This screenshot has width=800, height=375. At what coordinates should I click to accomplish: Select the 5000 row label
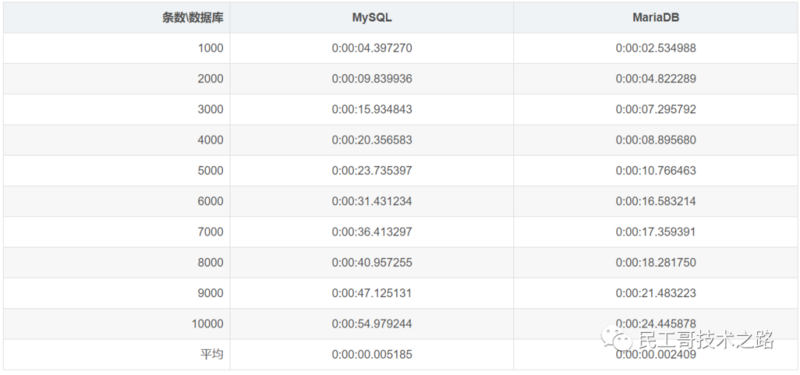(211, 170)
